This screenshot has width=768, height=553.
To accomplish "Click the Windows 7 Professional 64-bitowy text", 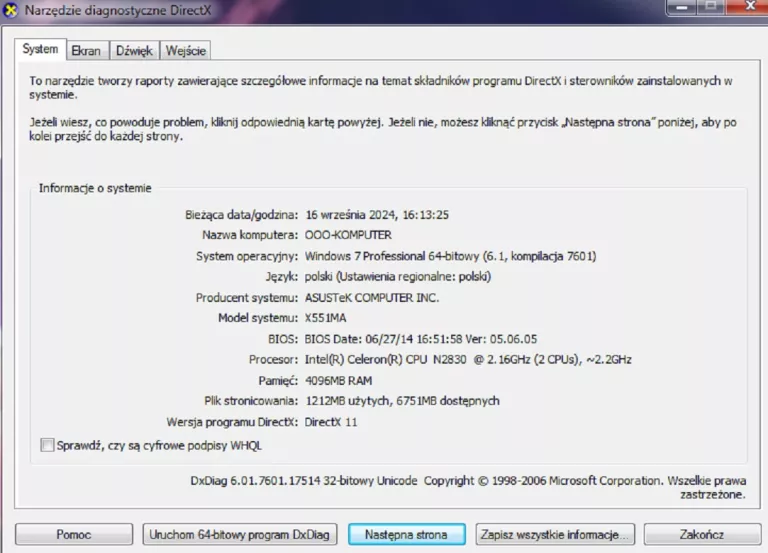I will coord(450,256).
